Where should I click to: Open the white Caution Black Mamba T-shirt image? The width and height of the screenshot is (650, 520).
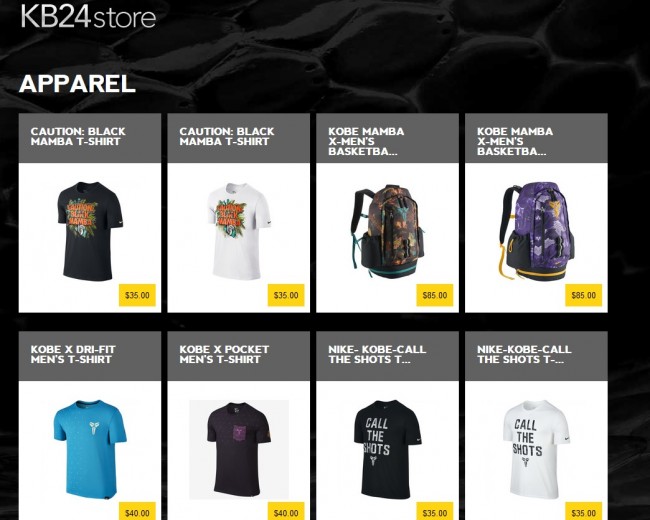(x=239, y=231)
